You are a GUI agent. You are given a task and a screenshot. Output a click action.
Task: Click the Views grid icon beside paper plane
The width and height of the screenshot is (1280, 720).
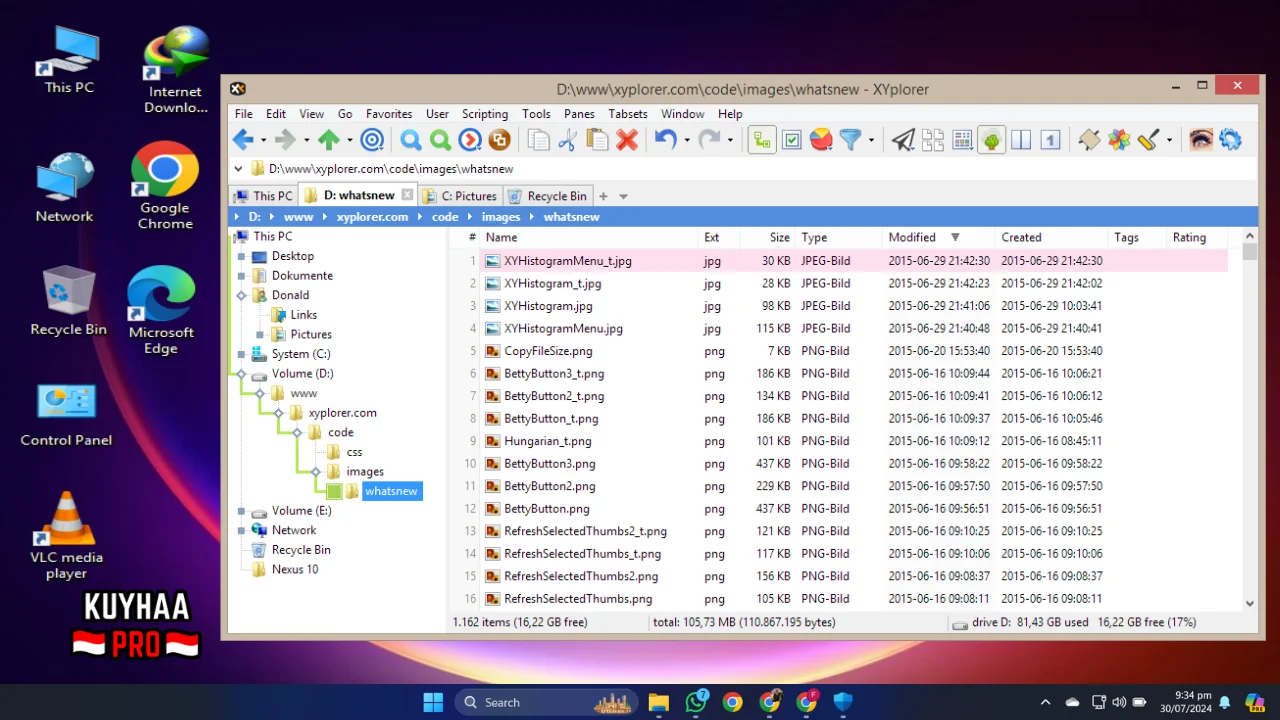[x=933, y=140]
